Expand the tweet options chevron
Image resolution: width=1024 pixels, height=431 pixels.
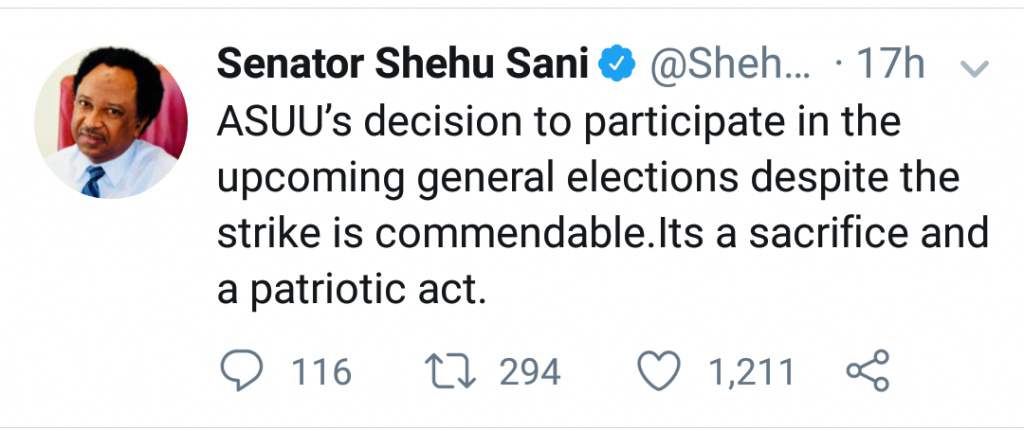point(973,69)
